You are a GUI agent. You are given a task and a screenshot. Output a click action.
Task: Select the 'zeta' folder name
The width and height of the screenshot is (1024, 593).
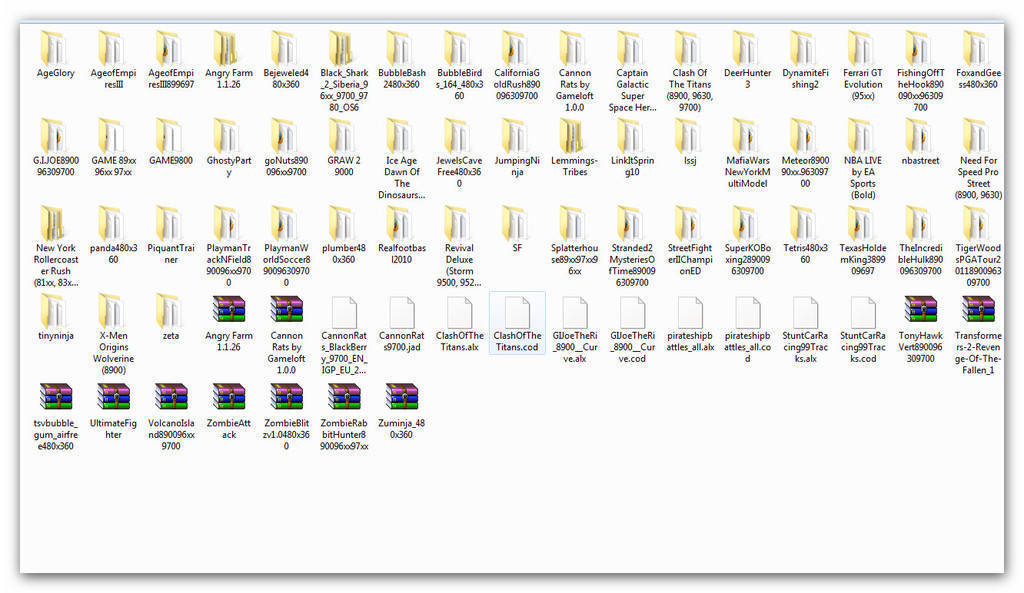pos(171,336)
